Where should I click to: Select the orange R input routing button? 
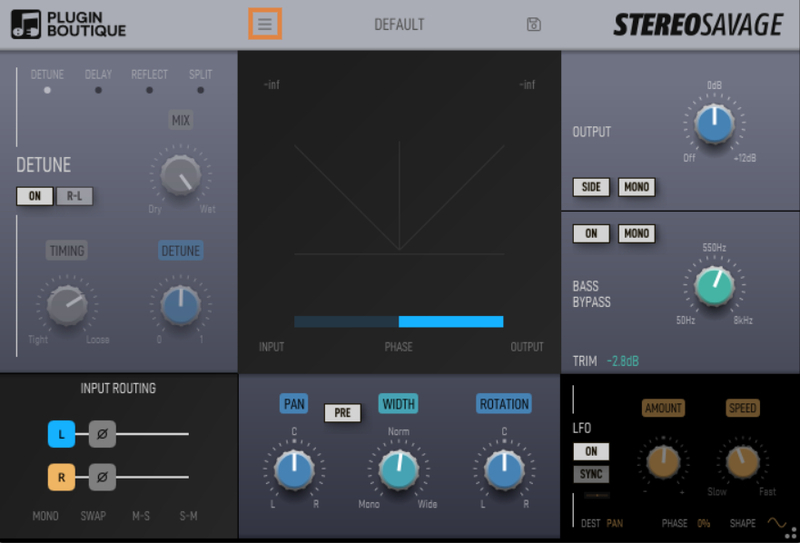point(61,477)
